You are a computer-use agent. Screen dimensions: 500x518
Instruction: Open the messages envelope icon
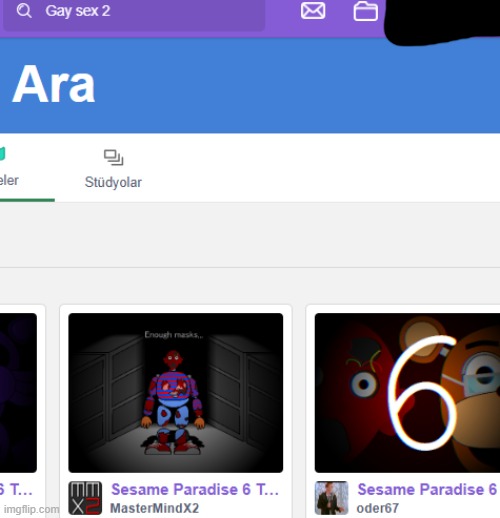(x=313, y=10)
